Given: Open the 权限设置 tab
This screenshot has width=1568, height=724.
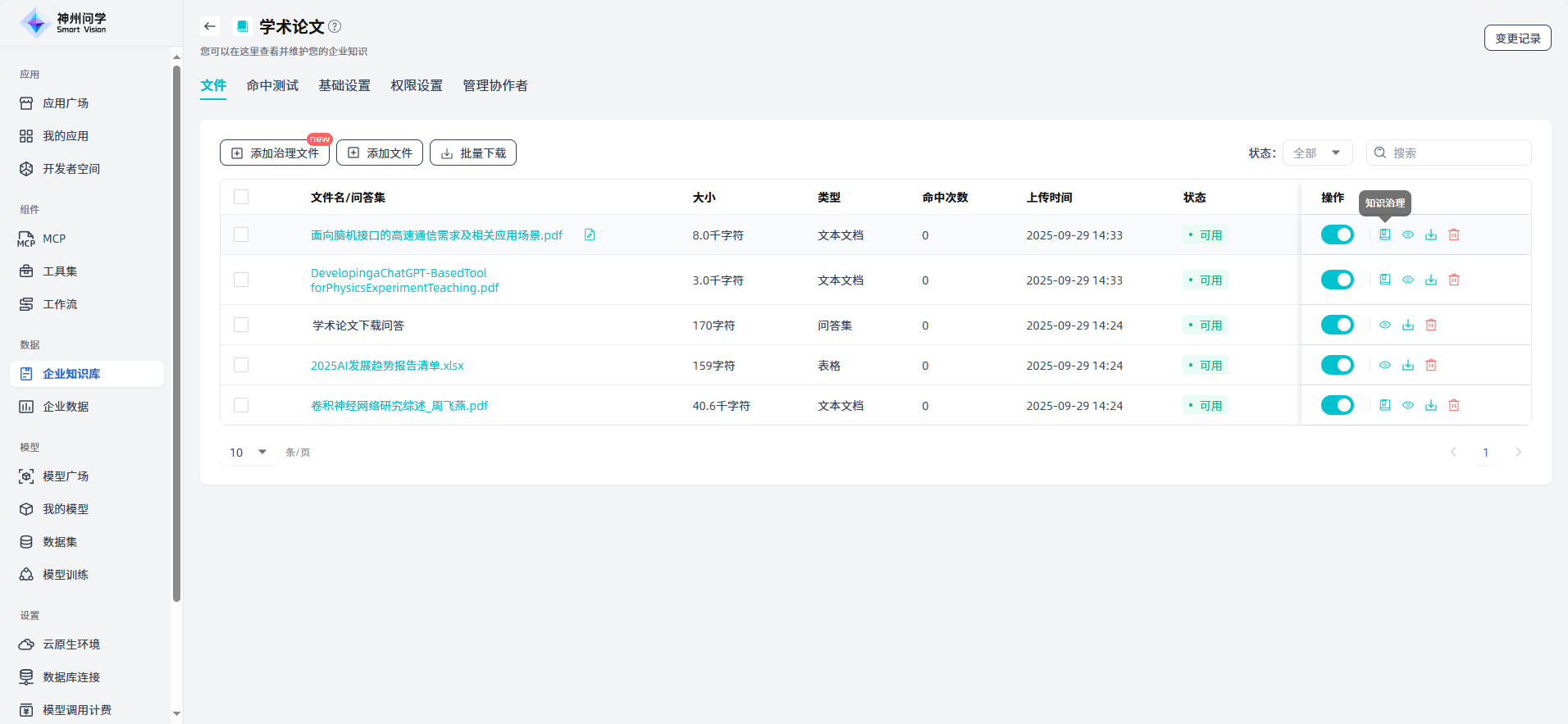Looking at the screenshot, I should 416,85.
